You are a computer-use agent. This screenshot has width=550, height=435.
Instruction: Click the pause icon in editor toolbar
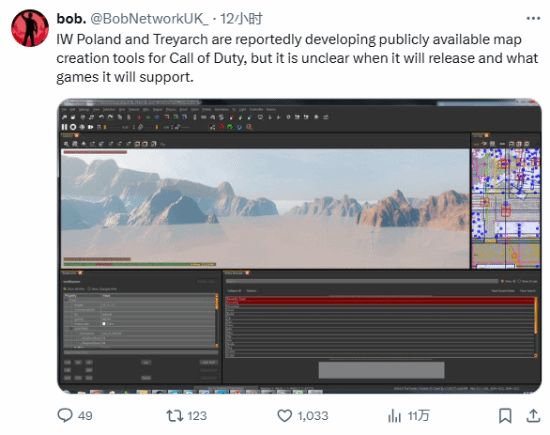(64, 127)
